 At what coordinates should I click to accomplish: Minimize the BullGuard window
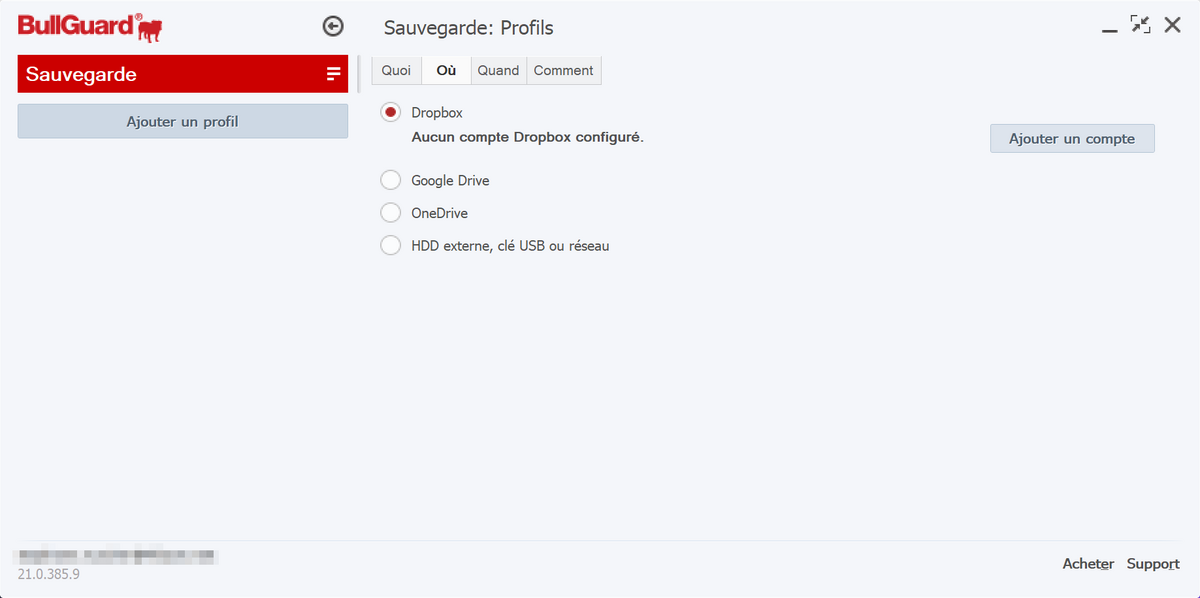click(x=1109, y=30)
